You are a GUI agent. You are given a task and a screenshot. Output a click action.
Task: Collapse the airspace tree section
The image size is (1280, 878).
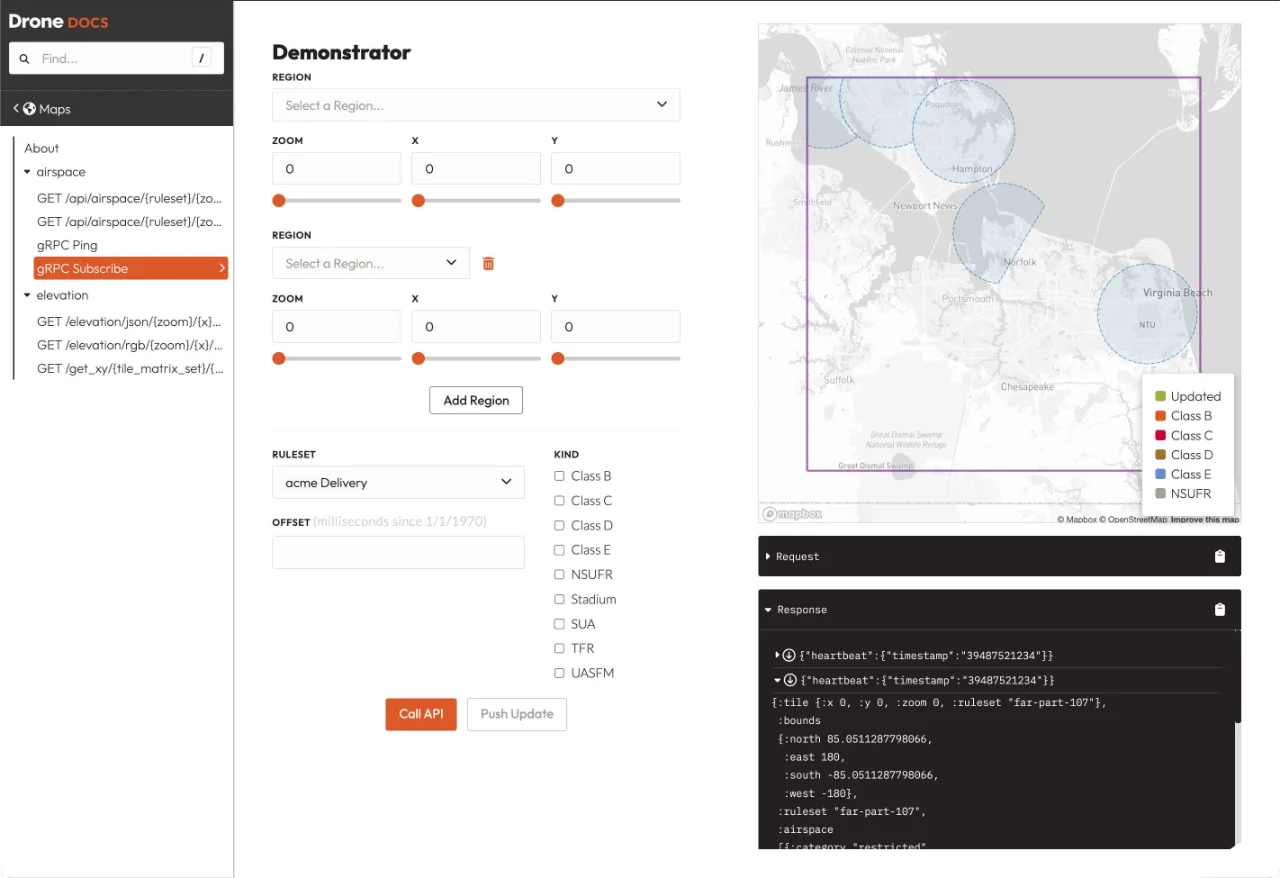coord(27,172)
